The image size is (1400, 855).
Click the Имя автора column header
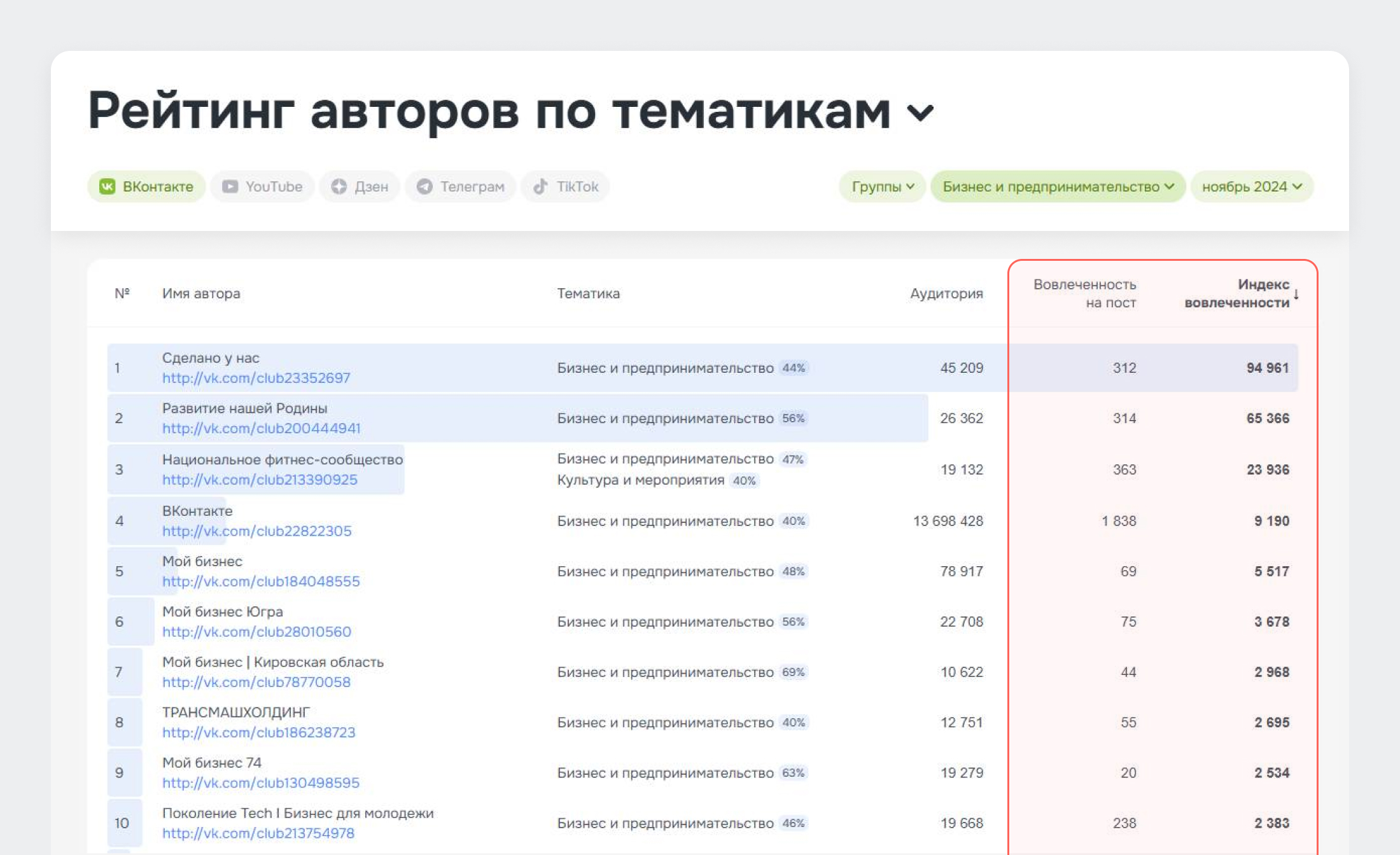pos(201,293)
